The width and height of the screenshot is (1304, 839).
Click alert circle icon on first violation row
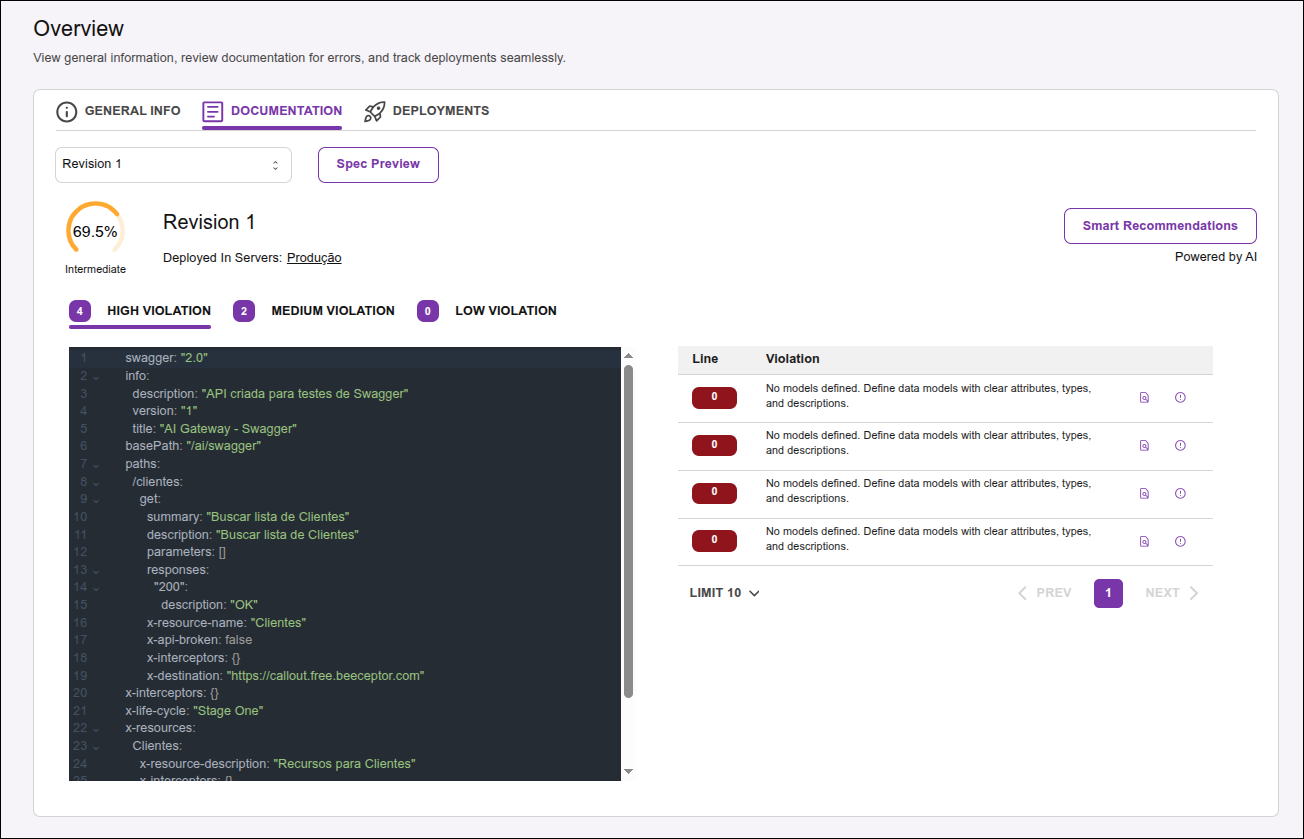tap(1180, 397)
